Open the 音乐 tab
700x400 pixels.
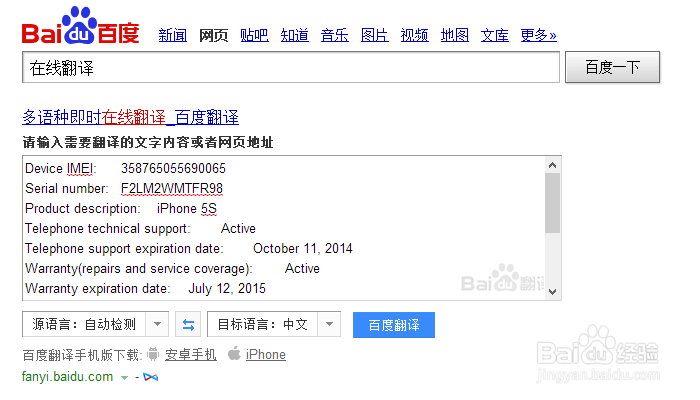(334, 35)
